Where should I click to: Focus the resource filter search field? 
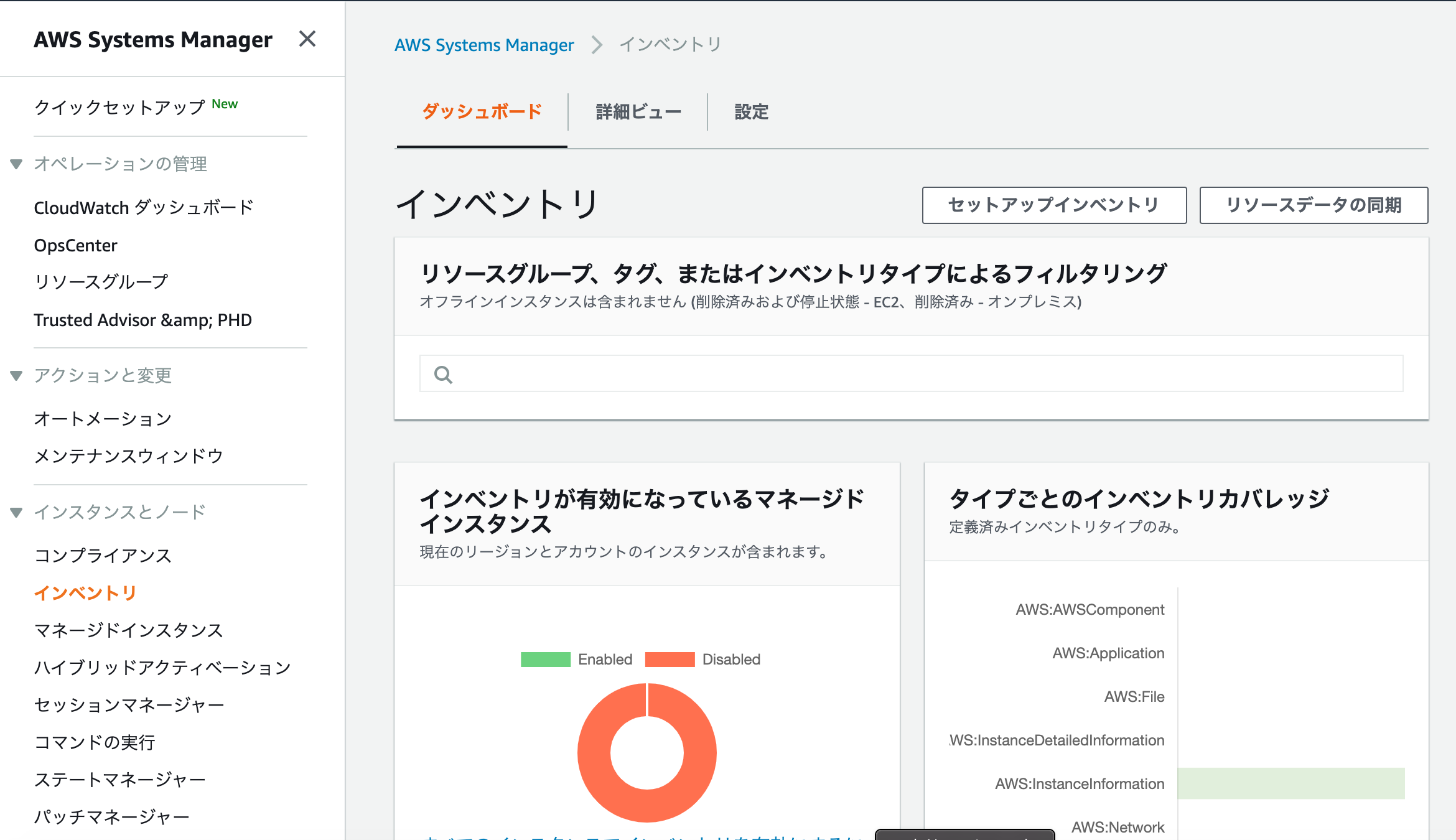pyautogui.click(x=911, y=373)
